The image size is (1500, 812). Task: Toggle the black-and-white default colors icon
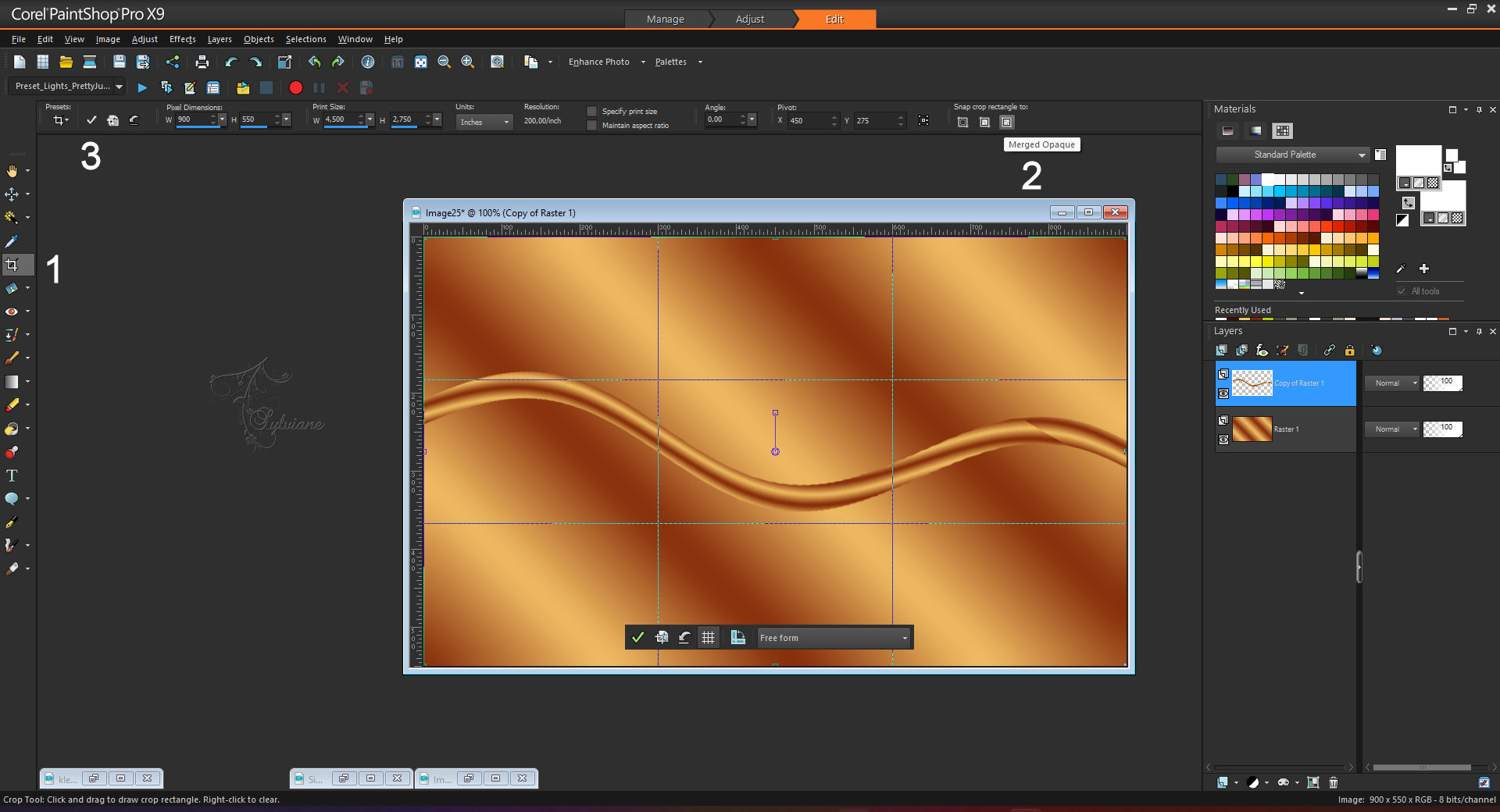[1403, 220]
